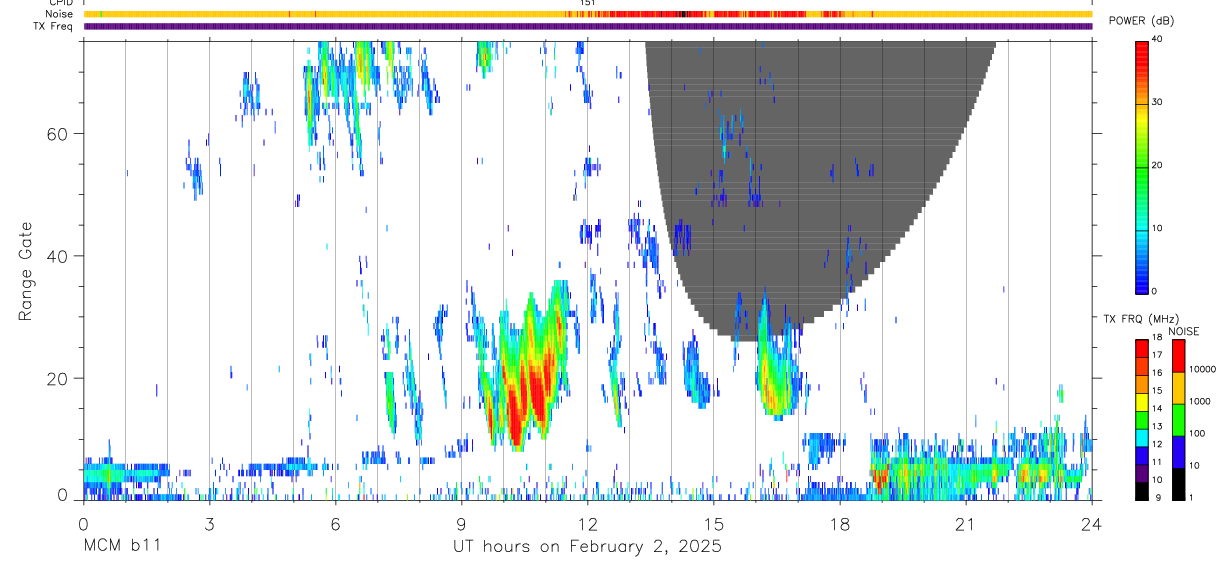Pick the green segment of the NOISE legend

(x=1179, y=419)
